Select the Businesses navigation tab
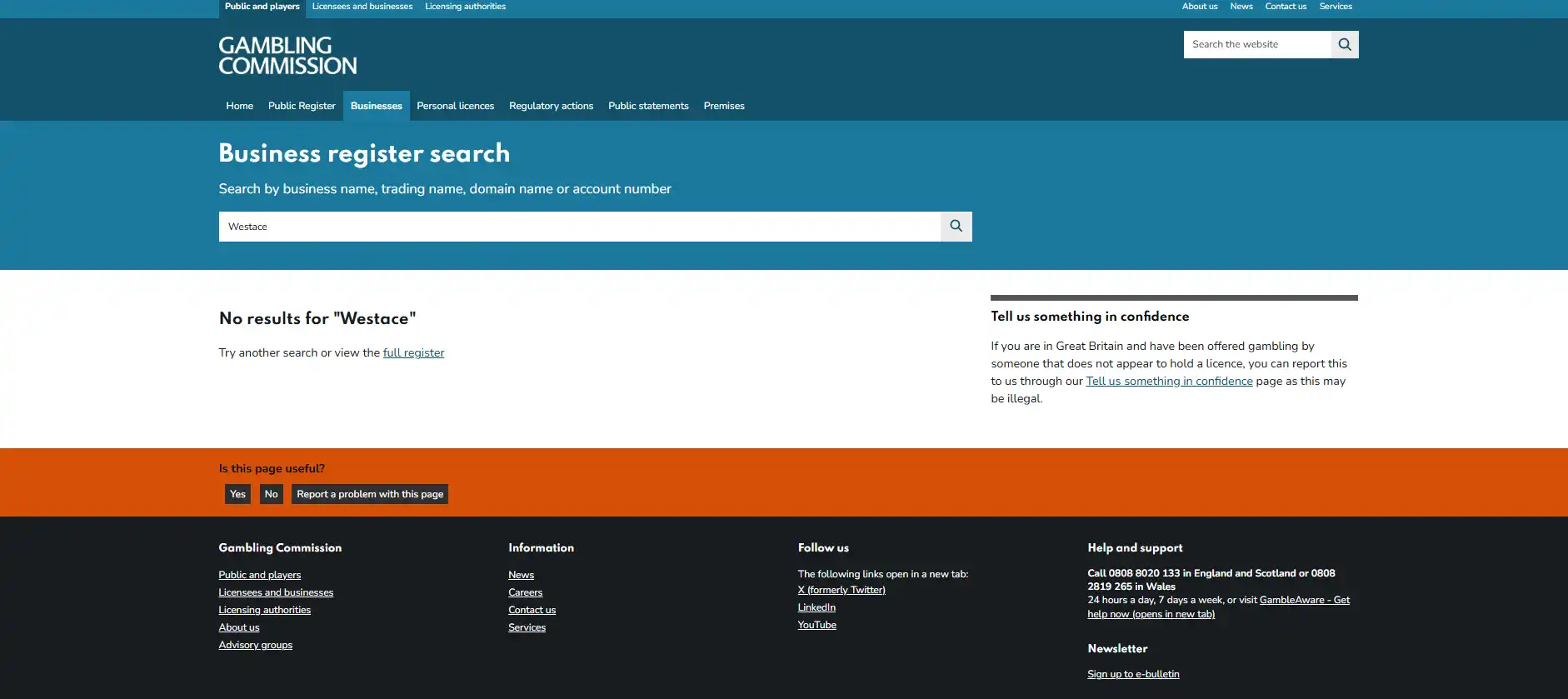Screen dimensions: 1568x699 pos(377,106)
